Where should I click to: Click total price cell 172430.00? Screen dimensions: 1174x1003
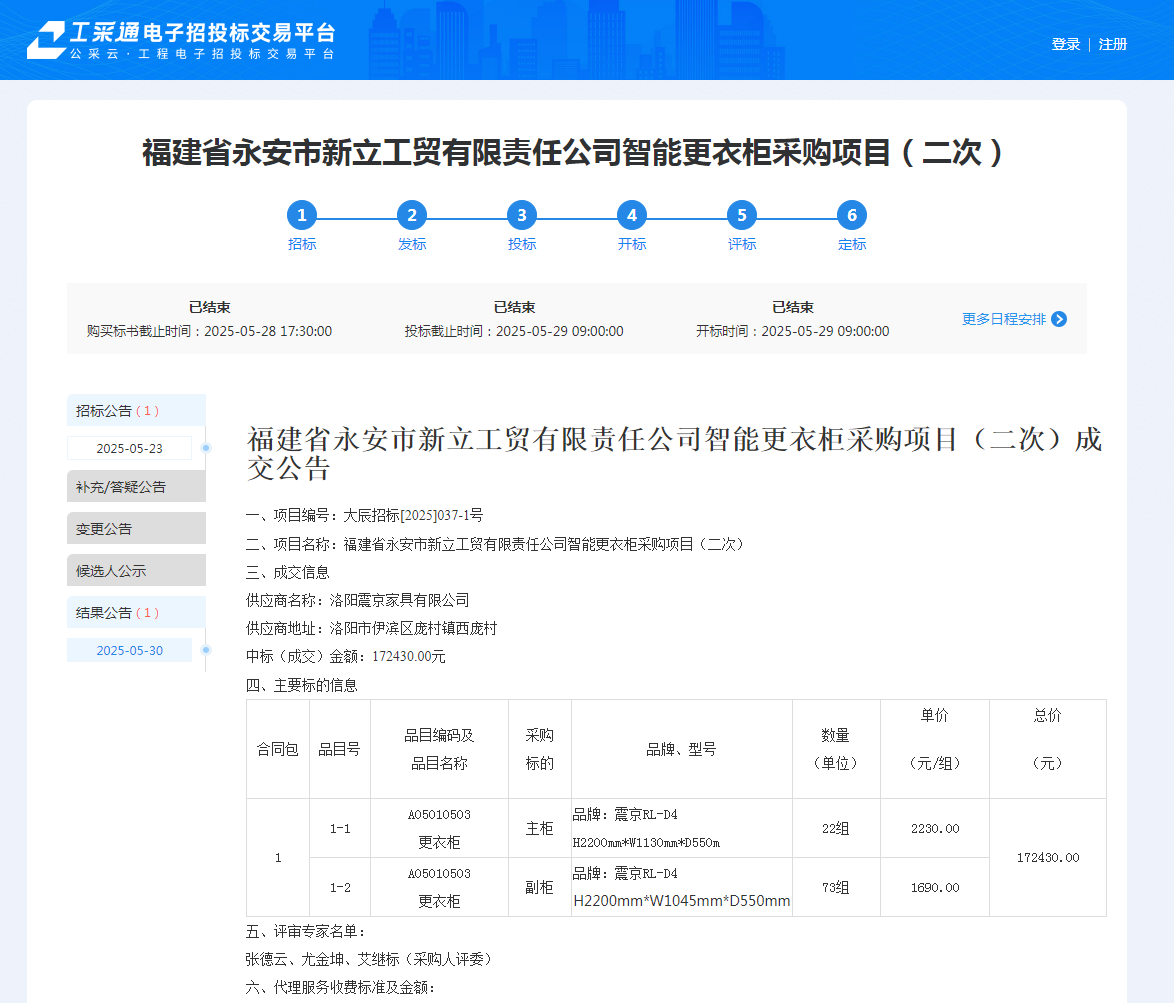coord(1047,858)
